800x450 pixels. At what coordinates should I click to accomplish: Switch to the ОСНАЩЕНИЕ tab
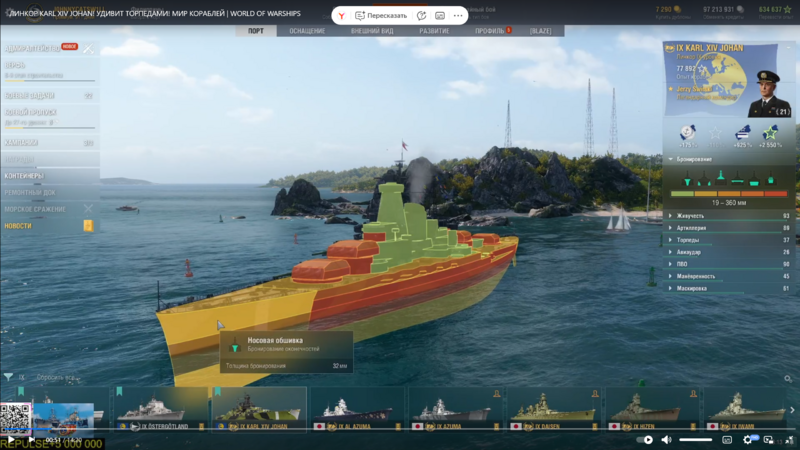click(307, 31)
